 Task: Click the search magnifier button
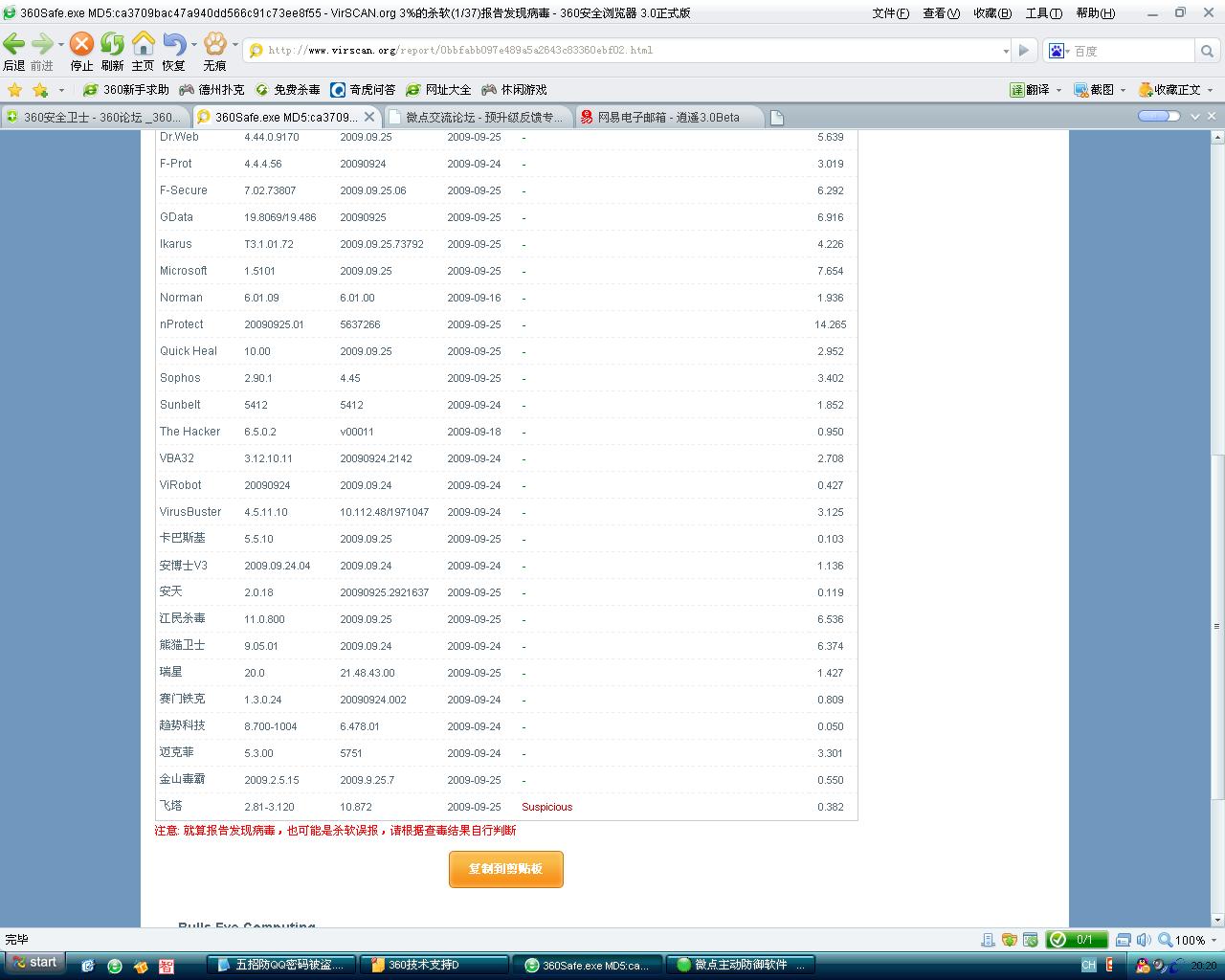[1207, 51]
